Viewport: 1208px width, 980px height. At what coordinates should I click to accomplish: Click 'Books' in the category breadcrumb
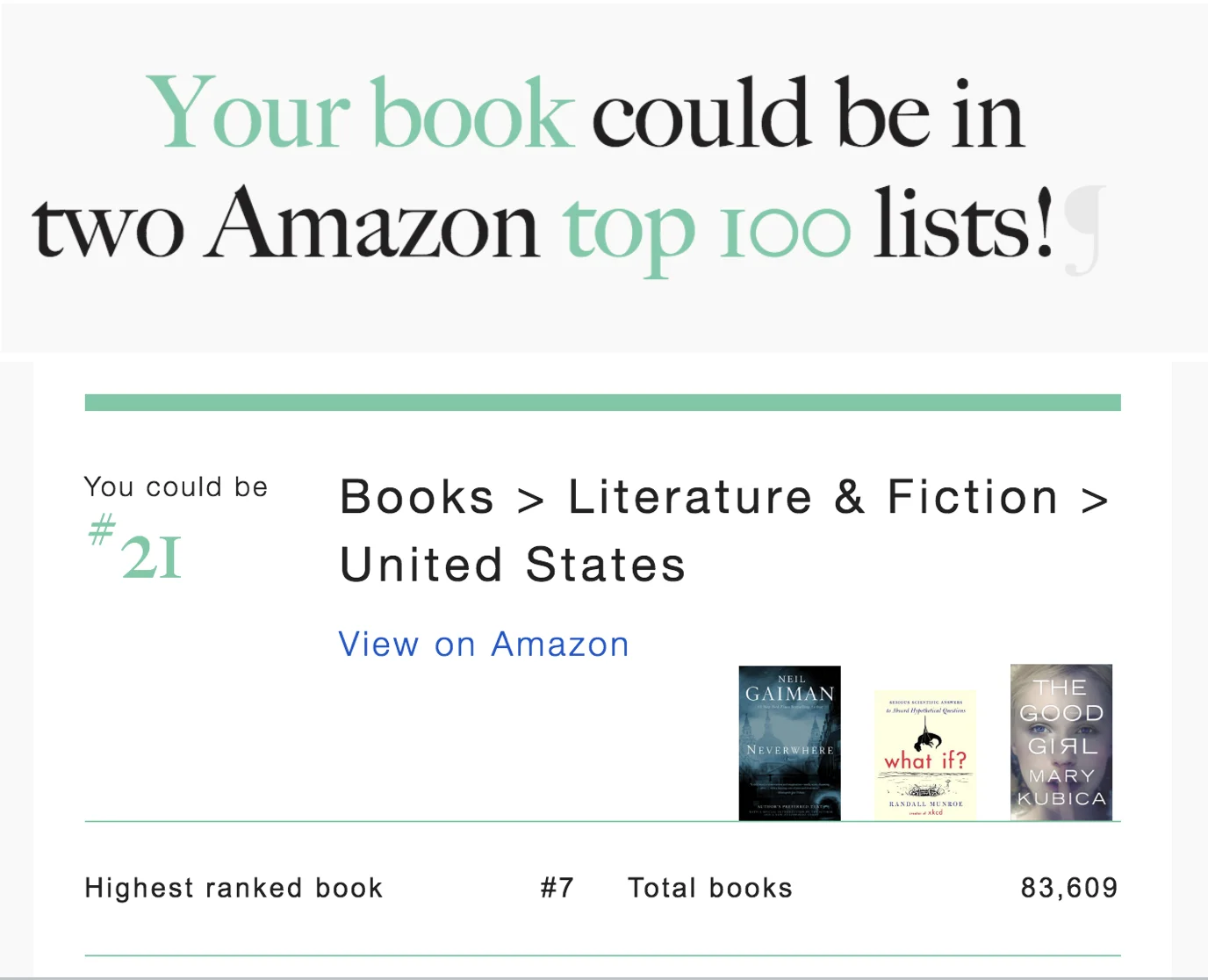[417, 498]
